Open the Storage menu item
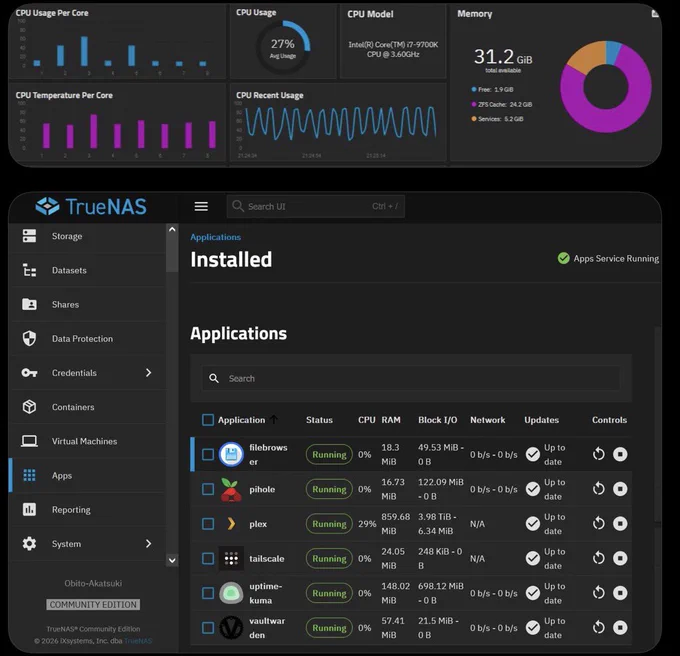 coord(88,236)
